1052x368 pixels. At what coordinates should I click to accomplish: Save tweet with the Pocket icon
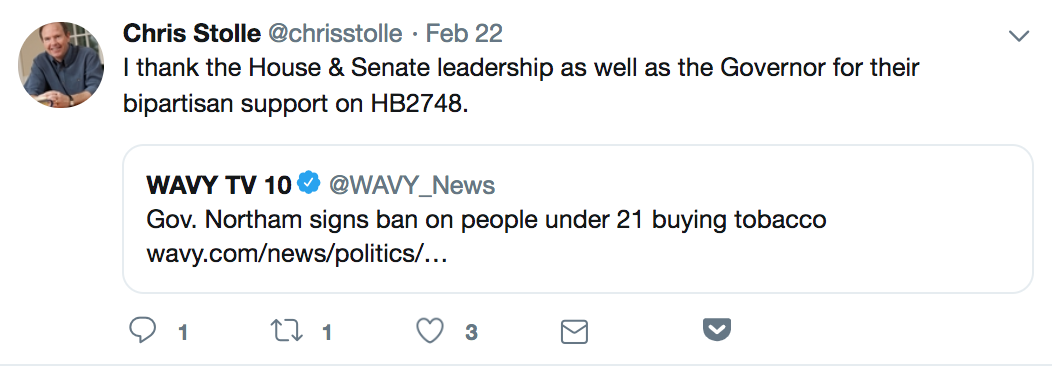click(717, 330)
